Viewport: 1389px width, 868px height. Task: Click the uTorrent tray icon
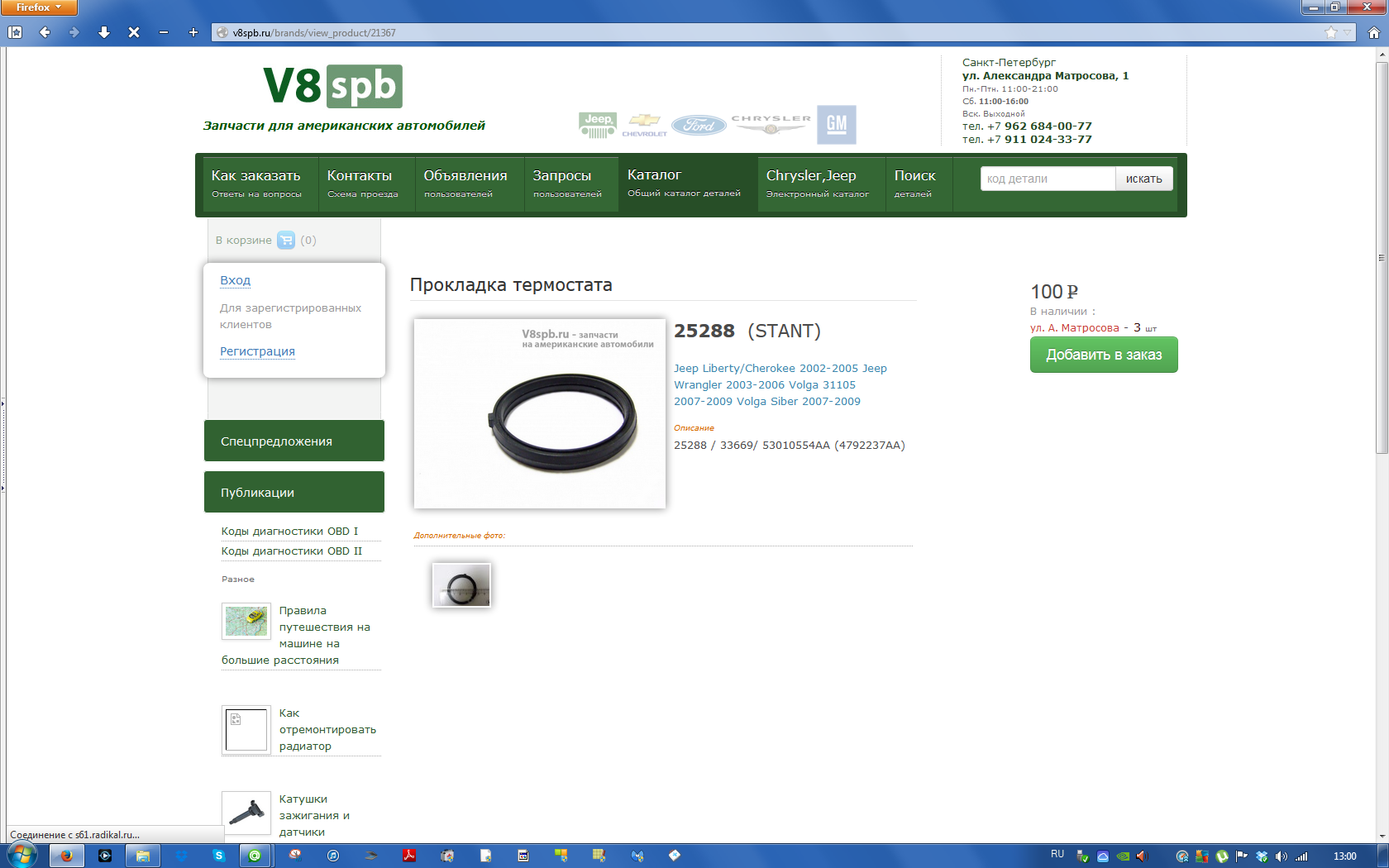(1222, 856)
